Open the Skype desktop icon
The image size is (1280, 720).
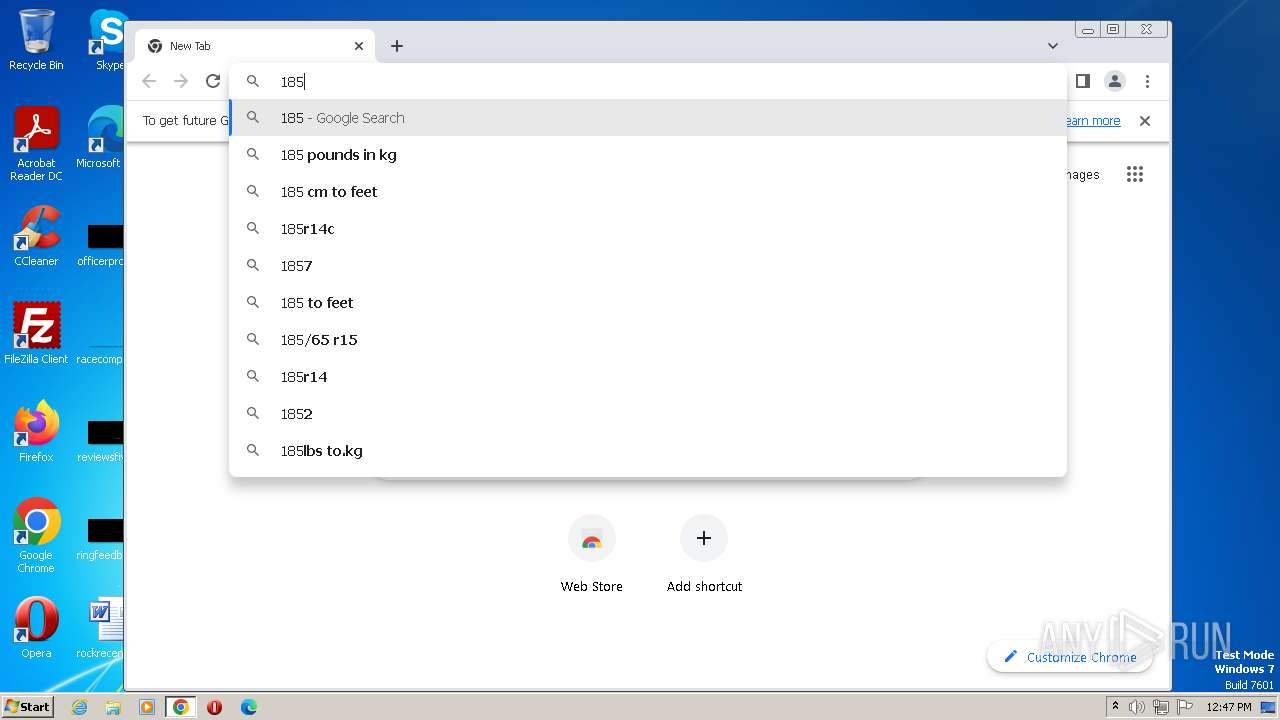107,40
